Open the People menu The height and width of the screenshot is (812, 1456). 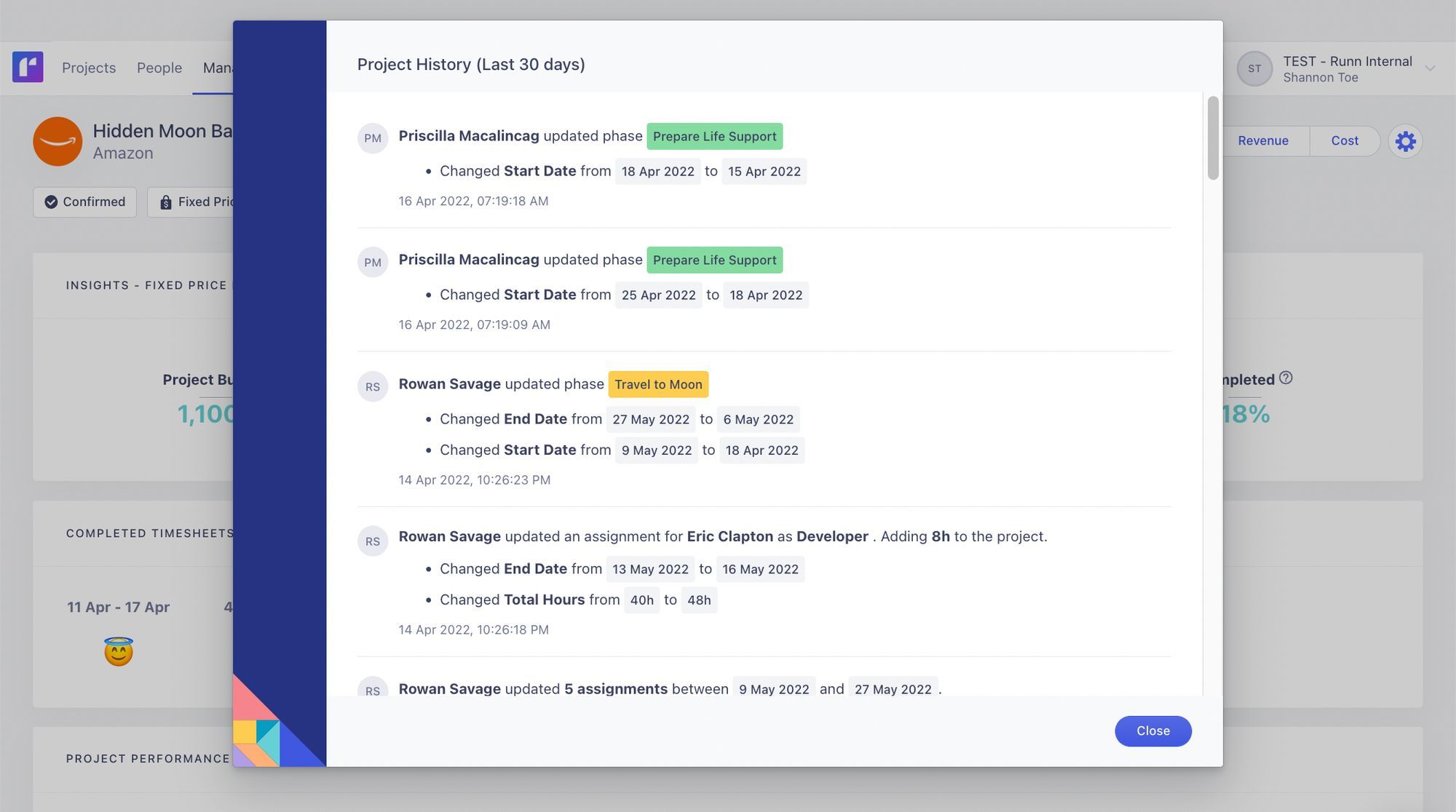(x=159, y=68)
